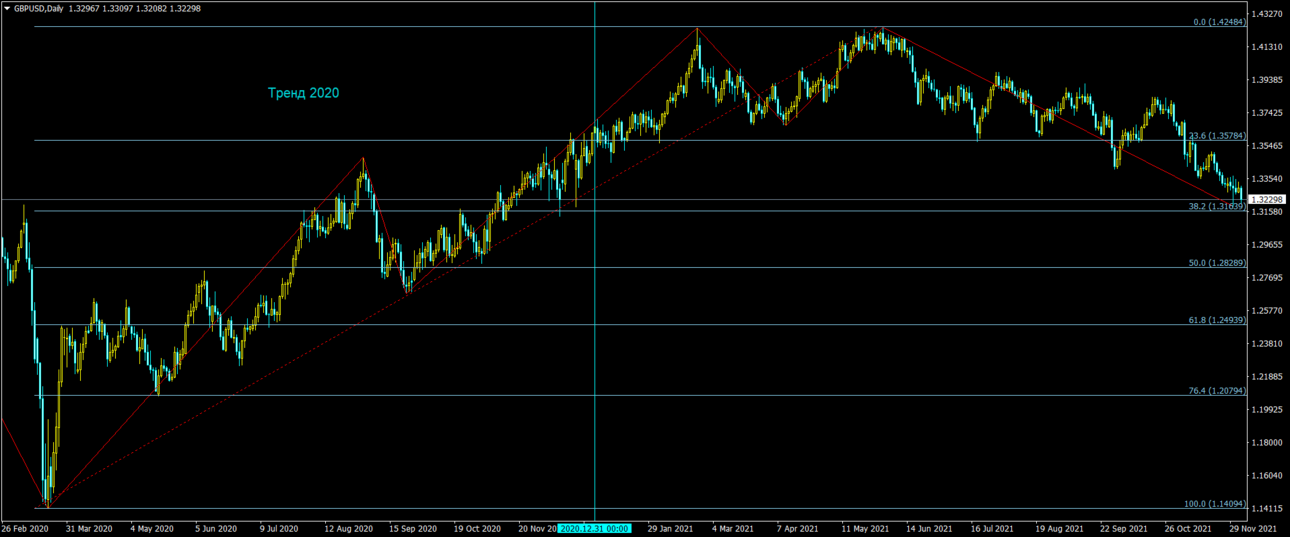Click the 1.35465 price scale value
1290x537 pixels.
click(x=1267, y=146)
